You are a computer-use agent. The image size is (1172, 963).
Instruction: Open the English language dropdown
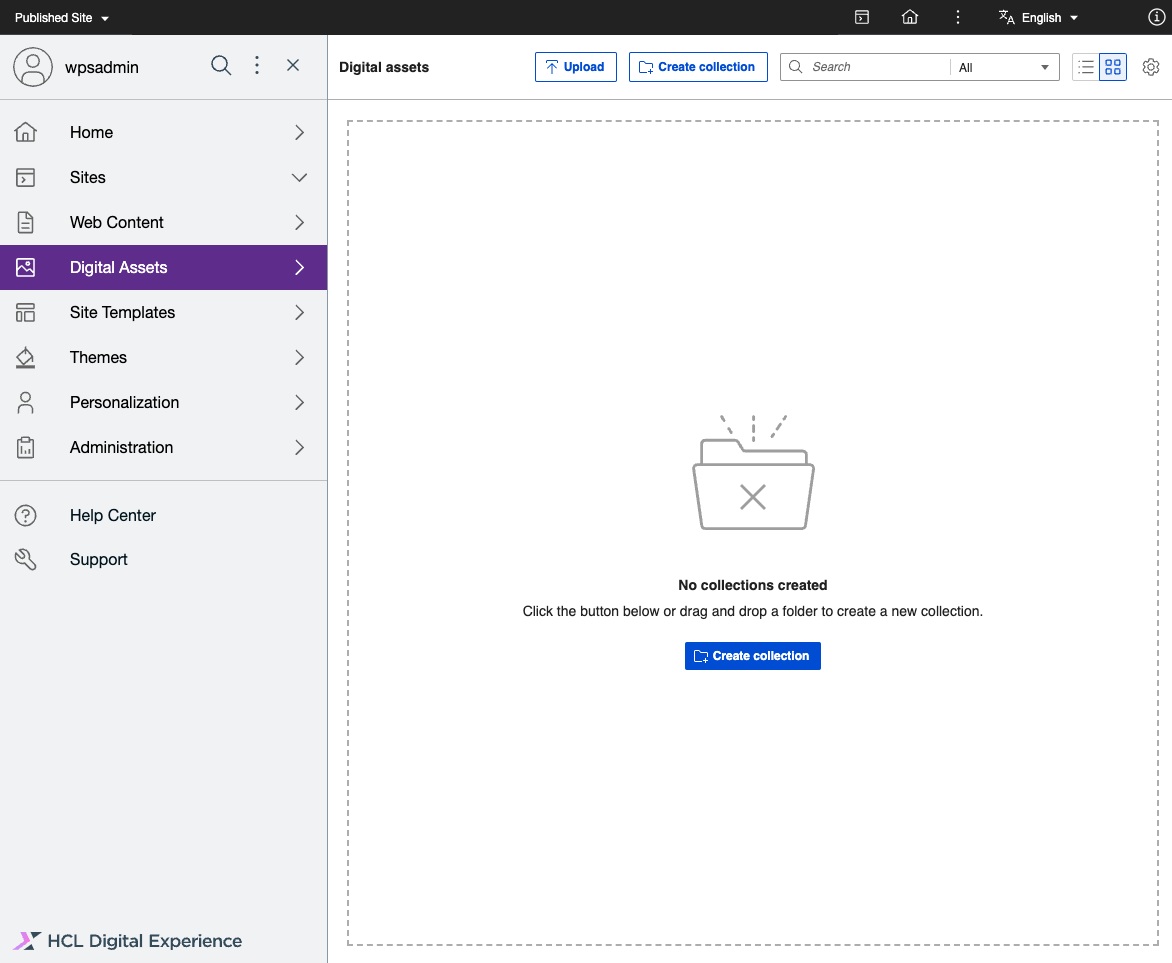tap(1038, 17)
